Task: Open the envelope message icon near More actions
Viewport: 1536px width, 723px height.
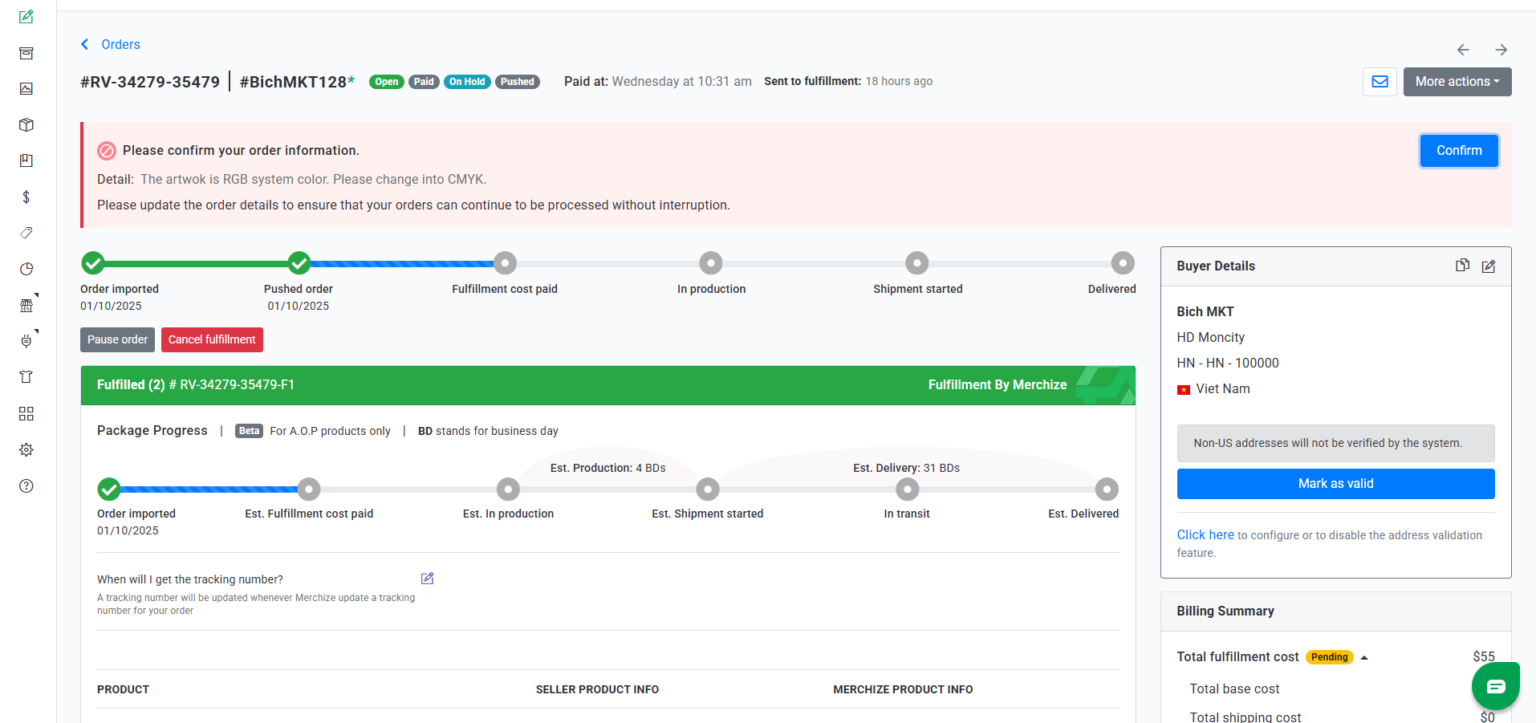Action: coord(1379,81)
